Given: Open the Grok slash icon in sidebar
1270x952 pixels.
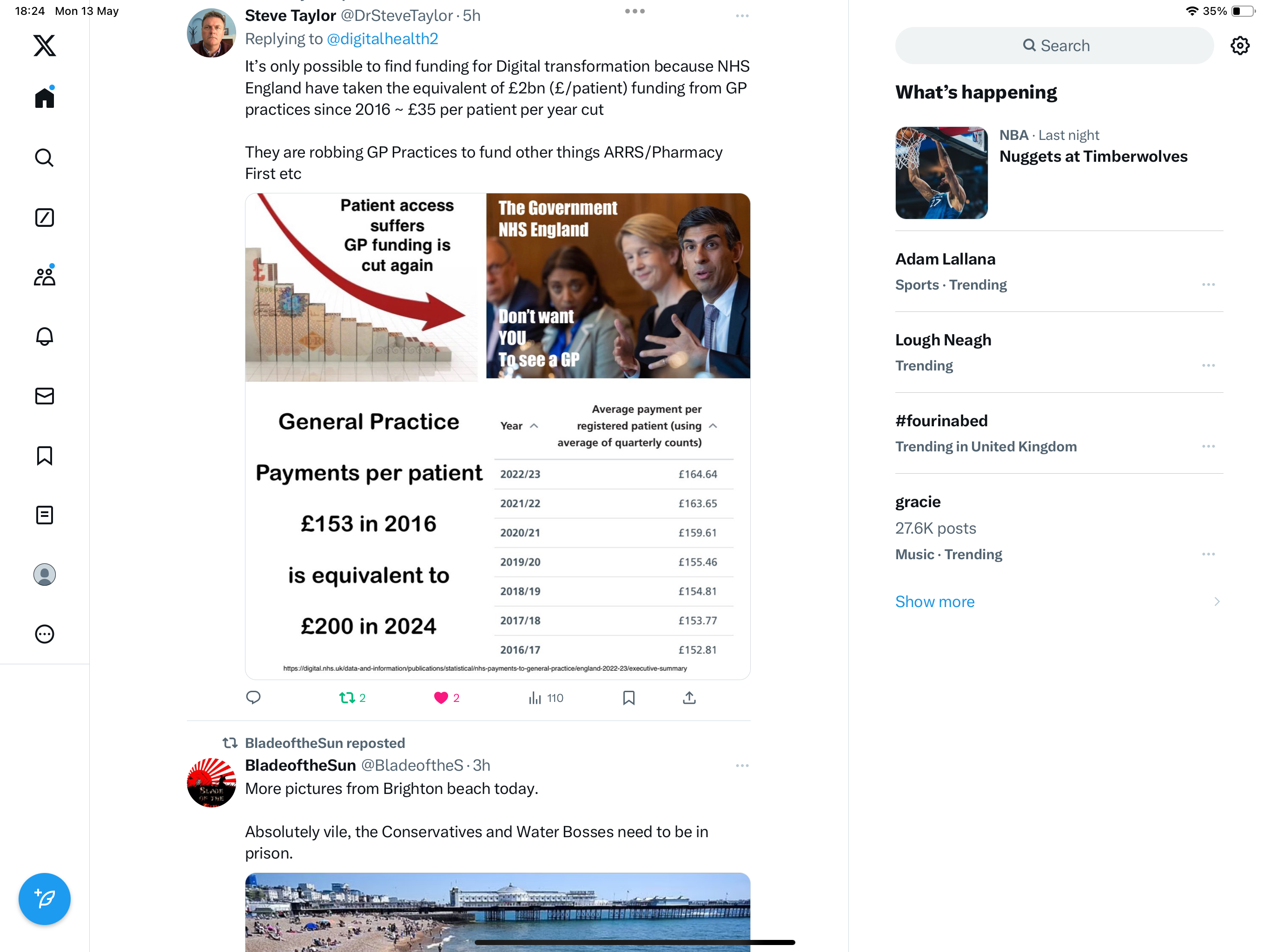Looking at the screenshot, I should pyautogui.click(x=44, y=218).
